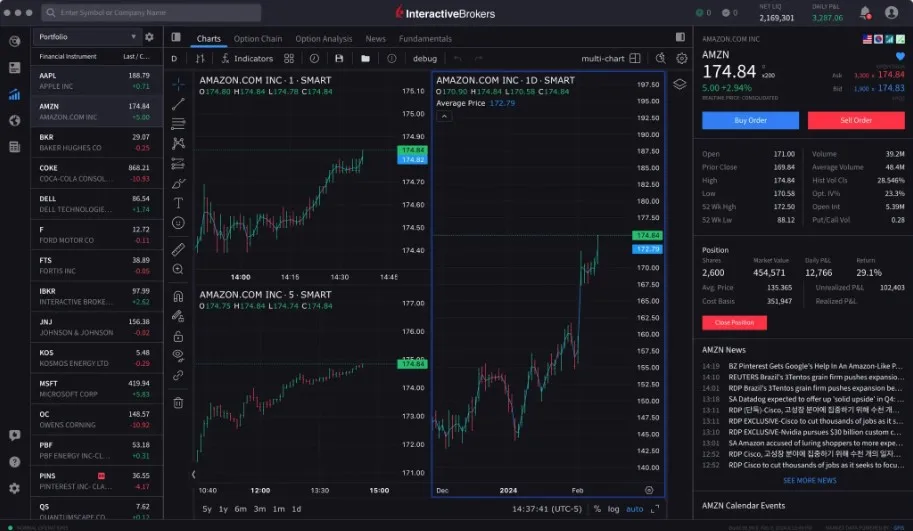
Task: Toggle AMZN favorite heart icon
Action: [899, 55]
